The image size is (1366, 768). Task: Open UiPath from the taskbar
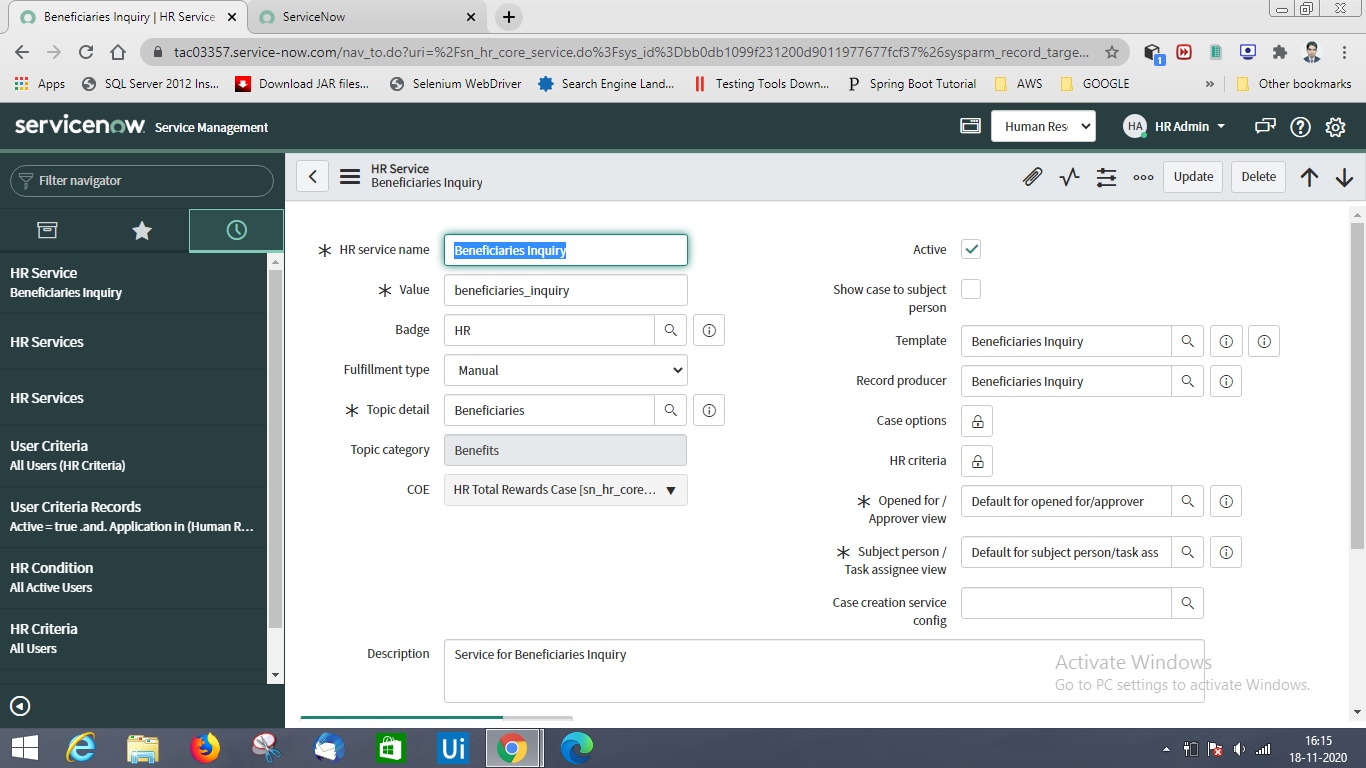click(x=453, y=748)
